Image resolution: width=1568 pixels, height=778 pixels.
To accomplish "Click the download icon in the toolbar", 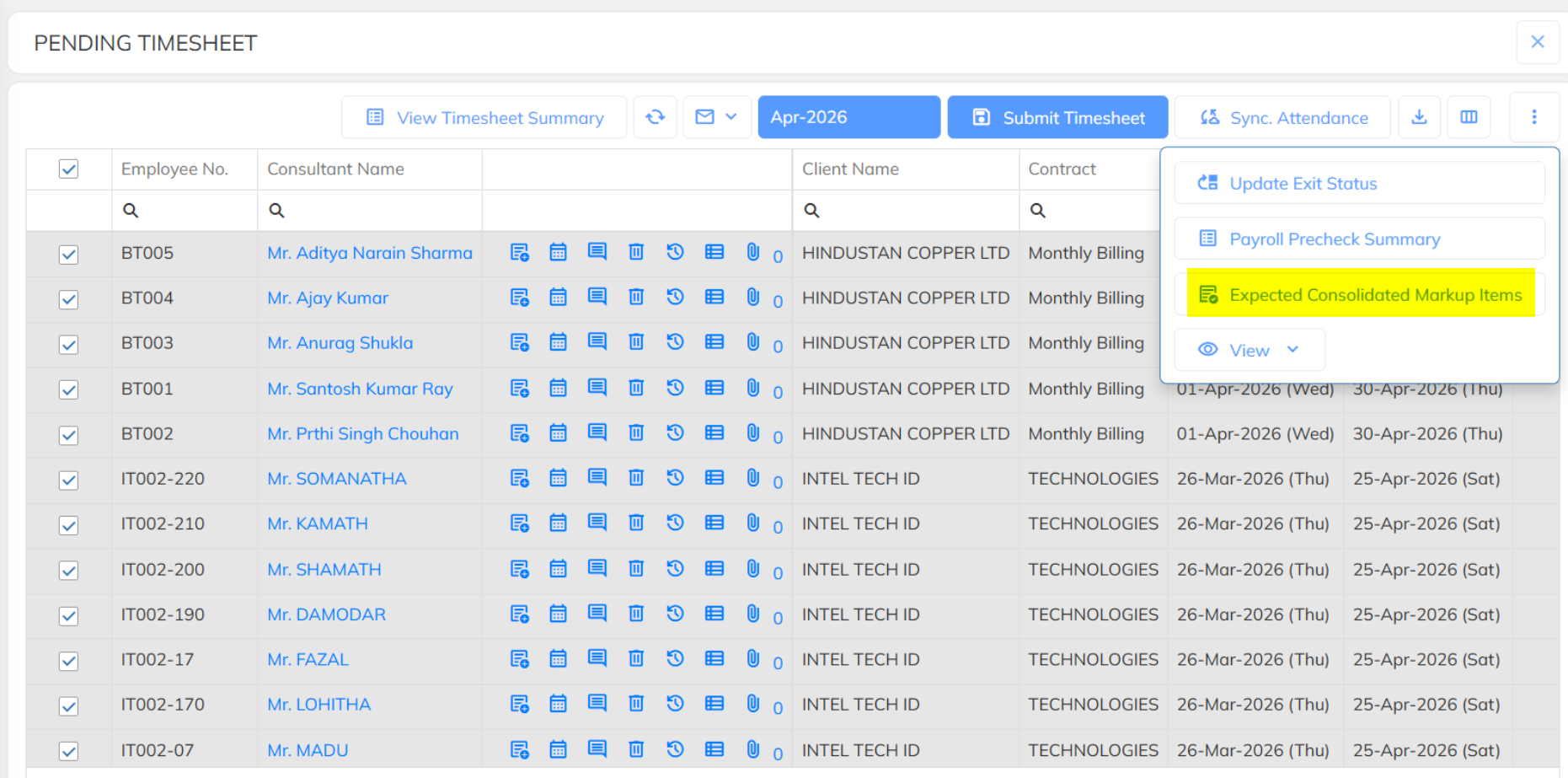I will coord(1419,117).
